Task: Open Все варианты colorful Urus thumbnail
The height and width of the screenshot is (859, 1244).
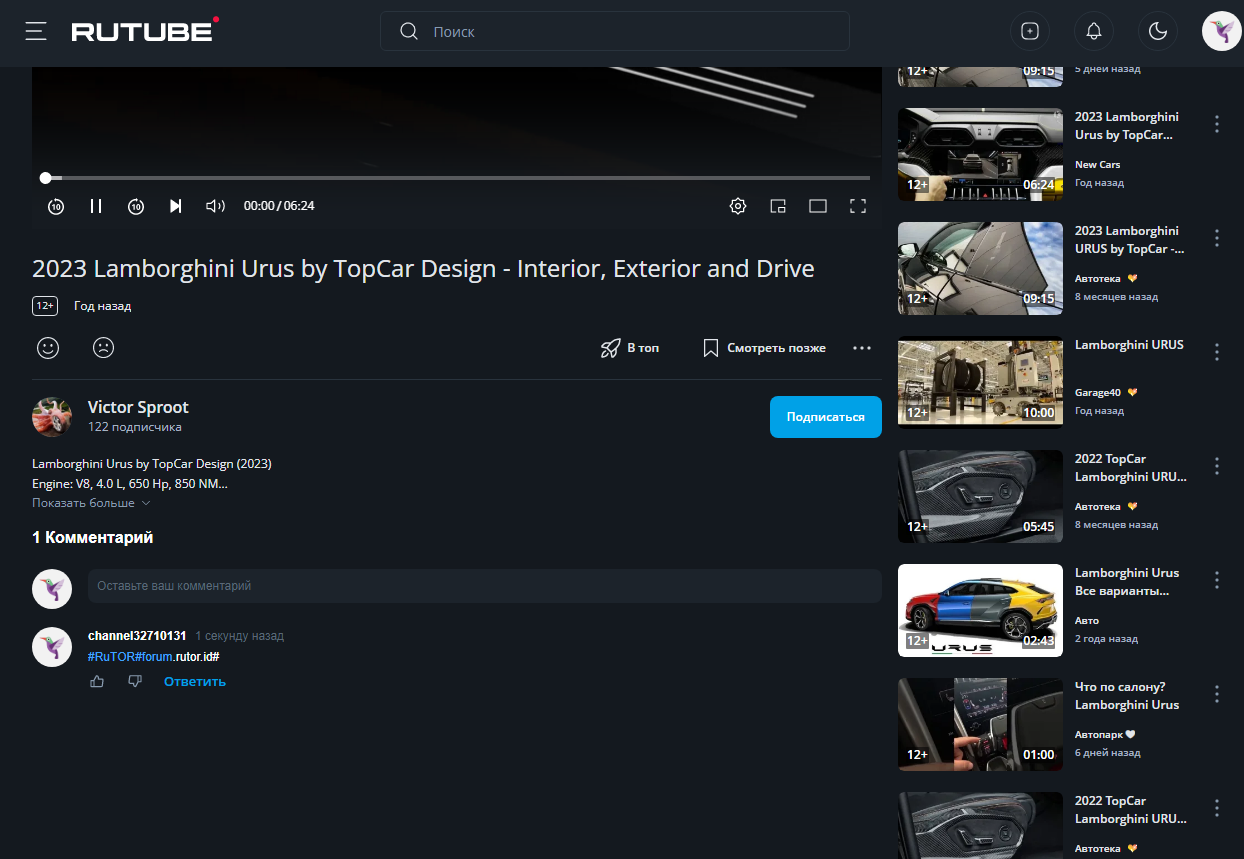Action: (x=980, y=610)
